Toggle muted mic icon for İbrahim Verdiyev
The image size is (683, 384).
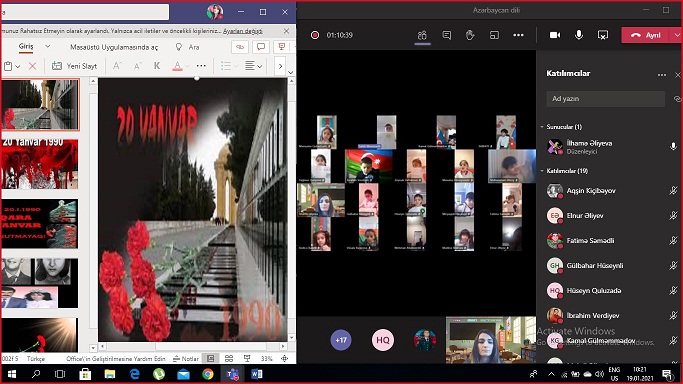[x=673, y=315]
